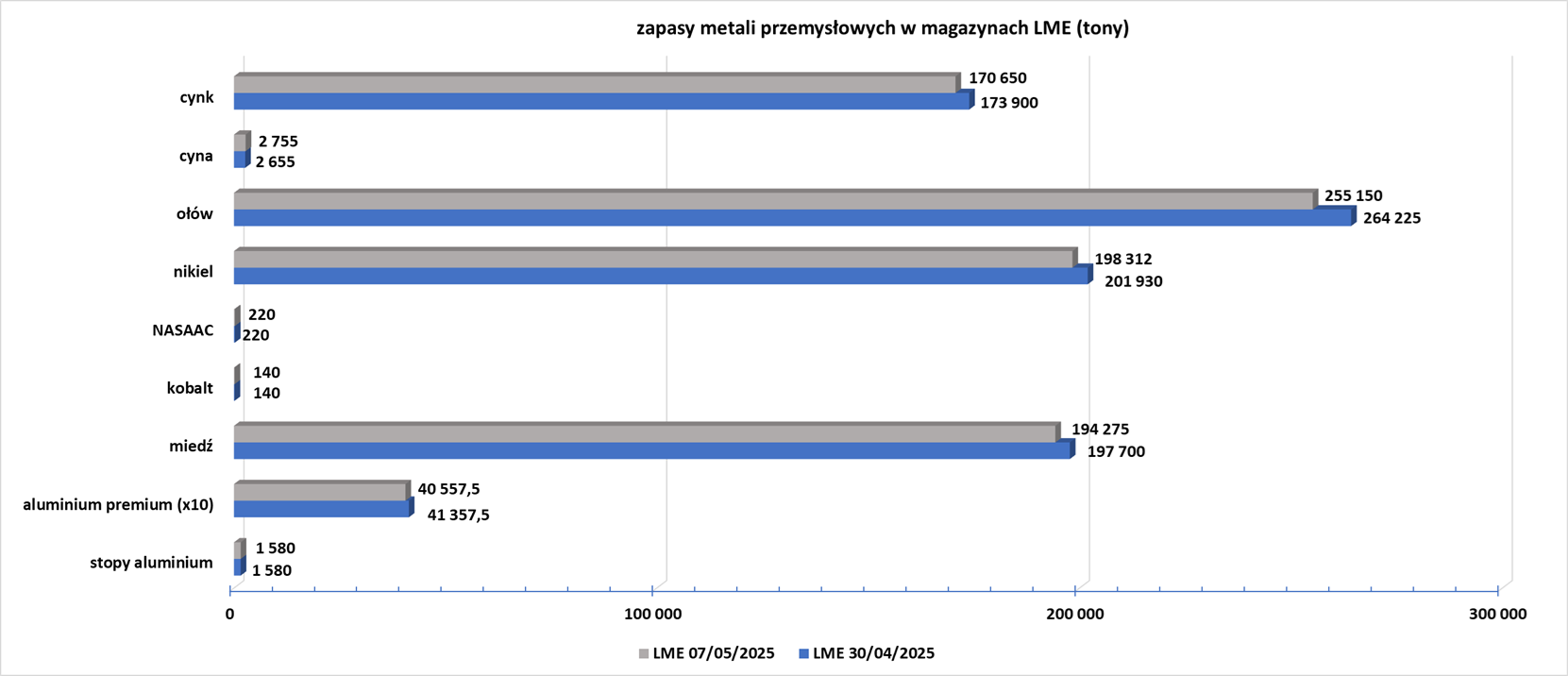1568x676 pixels.
Task: Select the blue ołów bar
Action: tap(795, 217)
